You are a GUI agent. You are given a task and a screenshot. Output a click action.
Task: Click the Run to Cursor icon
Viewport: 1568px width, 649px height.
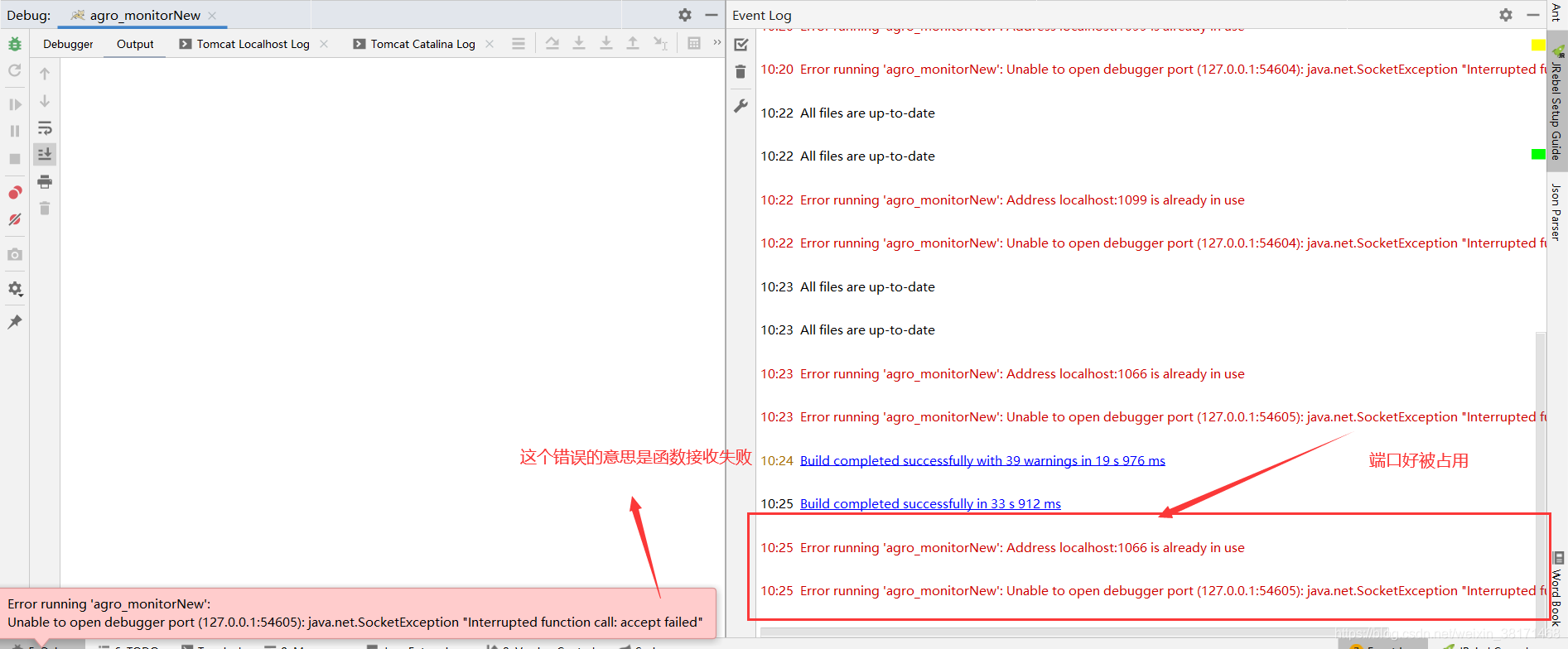(x=660, y=43)
